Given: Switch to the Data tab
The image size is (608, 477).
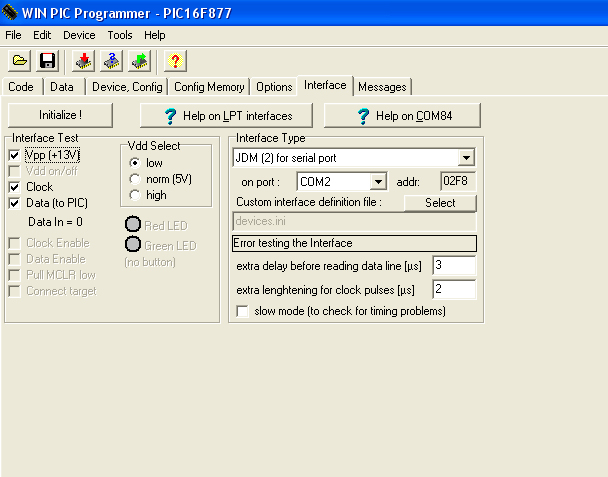Looking at the screenshot, I should click(x=62, y=87).
